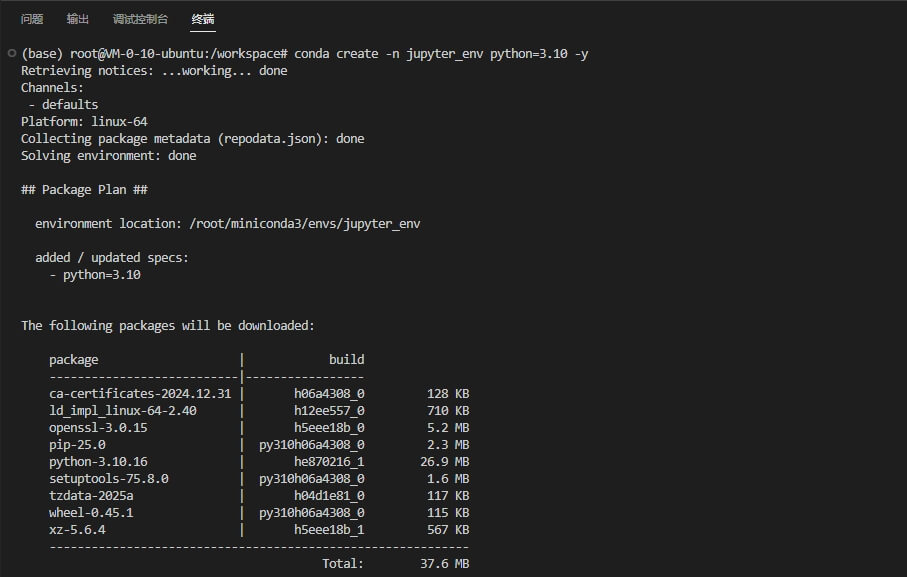The width and height of the screenshot is (907, 577).
Task: Click the setuptools-75.8.0 package entry
Action: (108, 479)
